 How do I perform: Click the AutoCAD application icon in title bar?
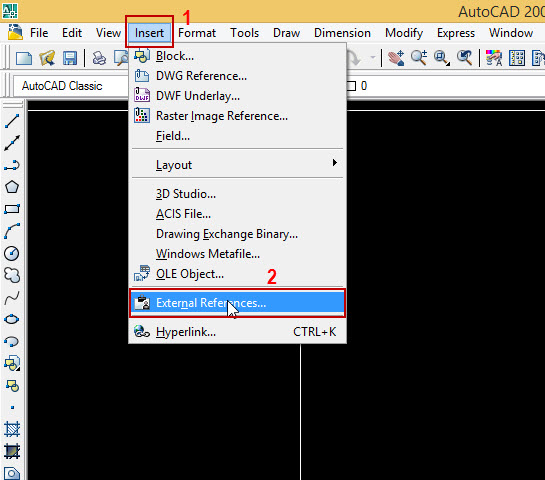coord(9,11)
